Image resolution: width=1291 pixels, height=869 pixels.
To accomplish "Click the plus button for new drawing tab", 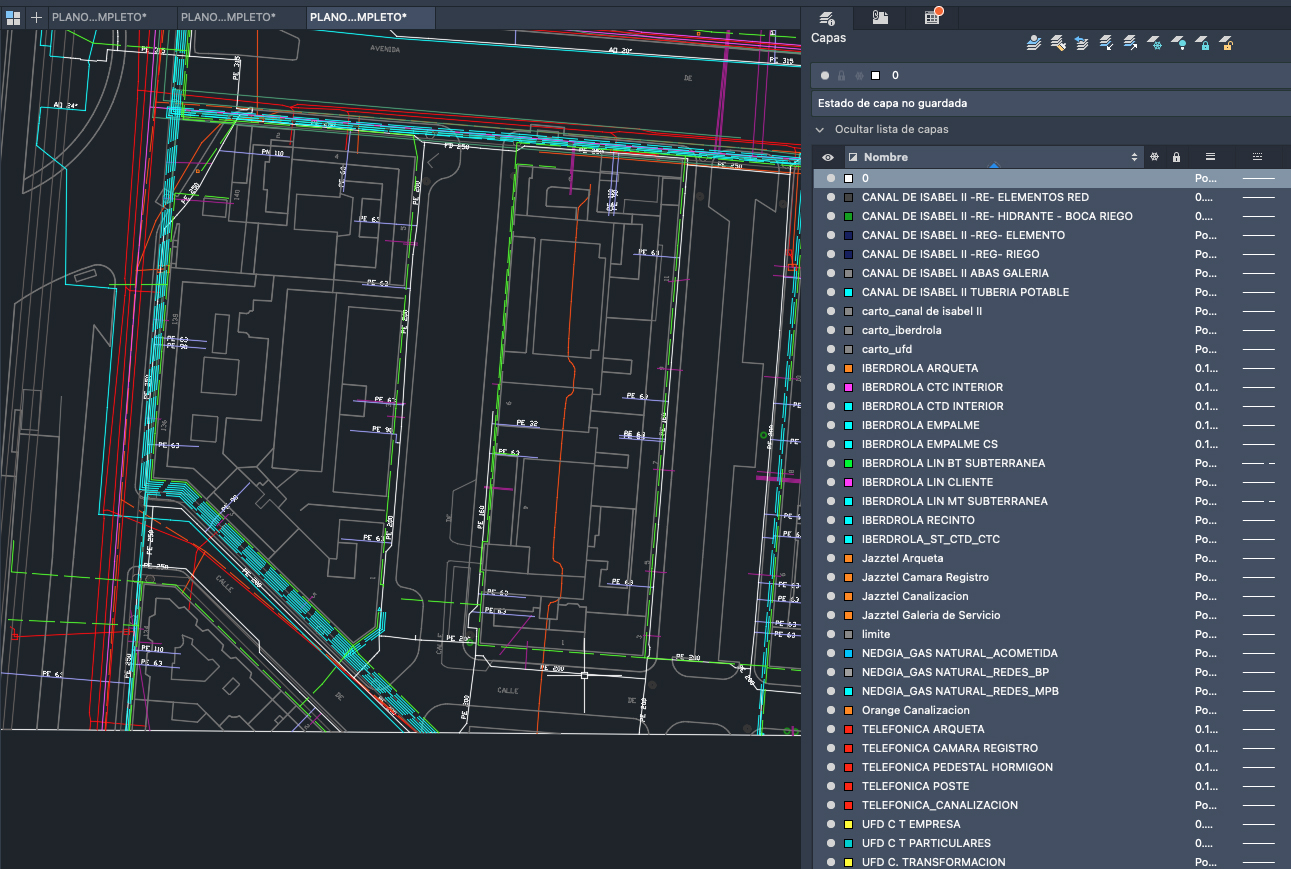I will coord(37,17).
